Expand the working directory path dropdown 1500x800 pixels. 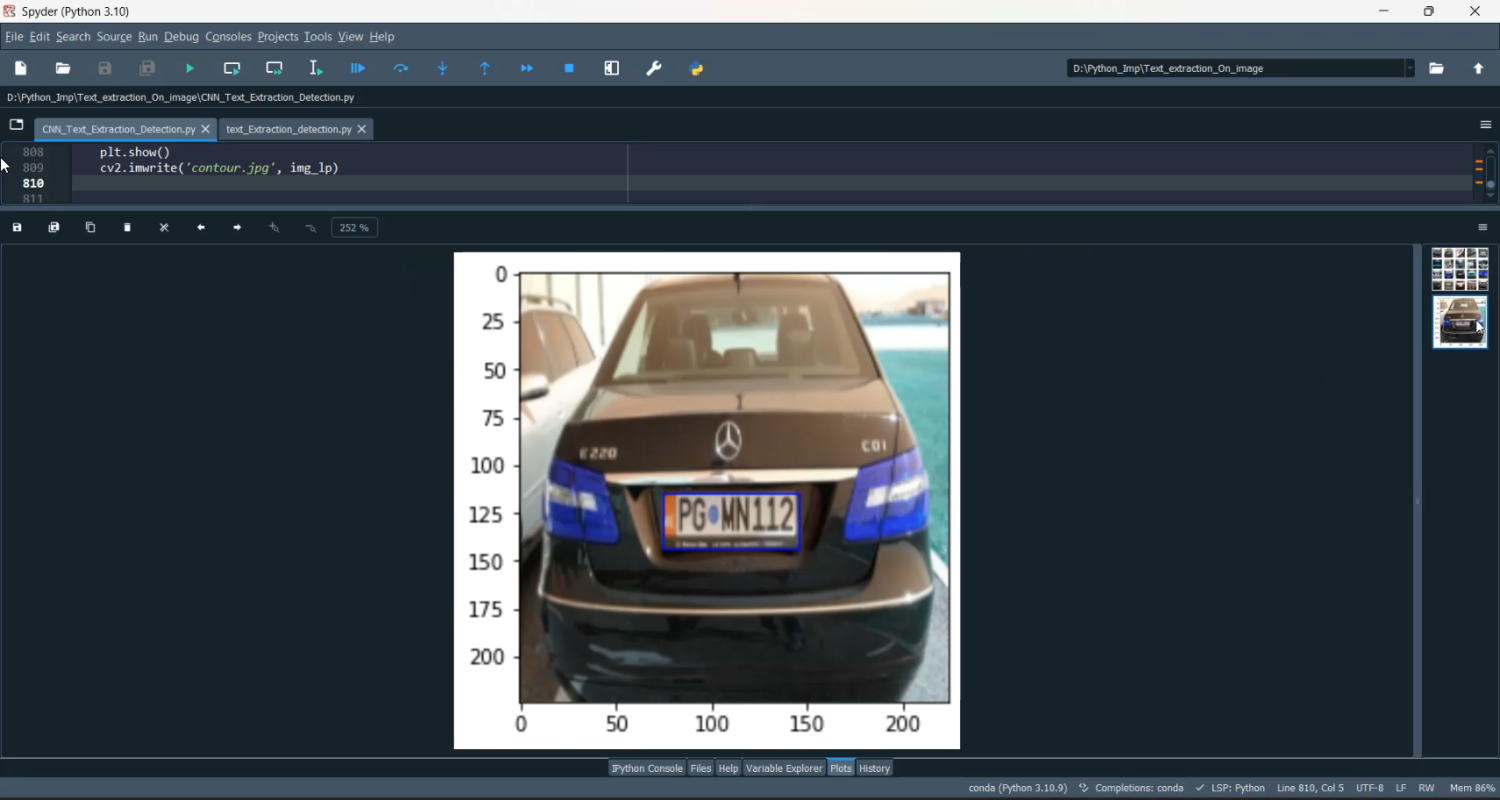[1410, 69]
